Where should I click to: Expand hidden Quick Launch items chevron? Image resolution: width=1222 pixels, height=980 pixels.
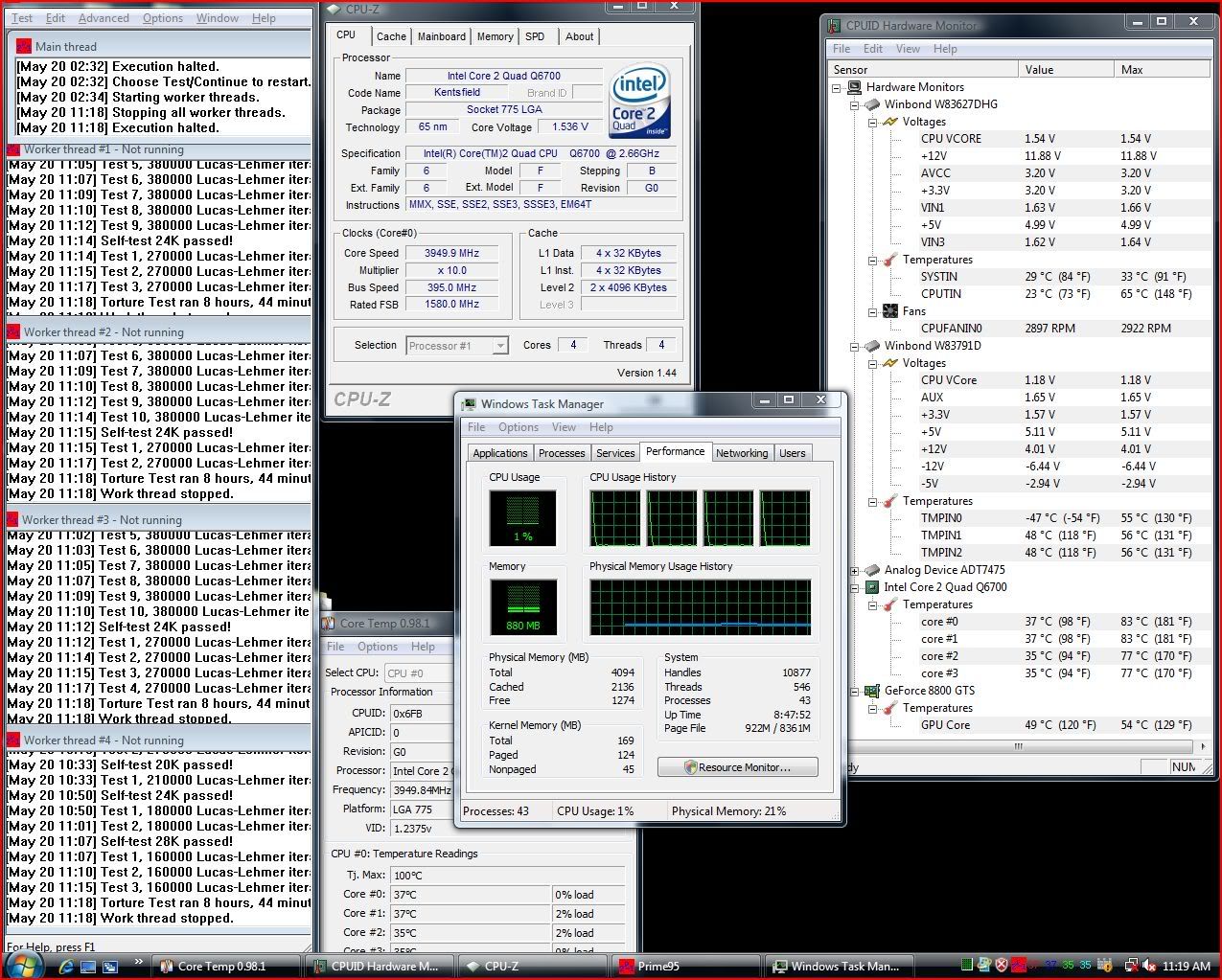click(138, 963)
